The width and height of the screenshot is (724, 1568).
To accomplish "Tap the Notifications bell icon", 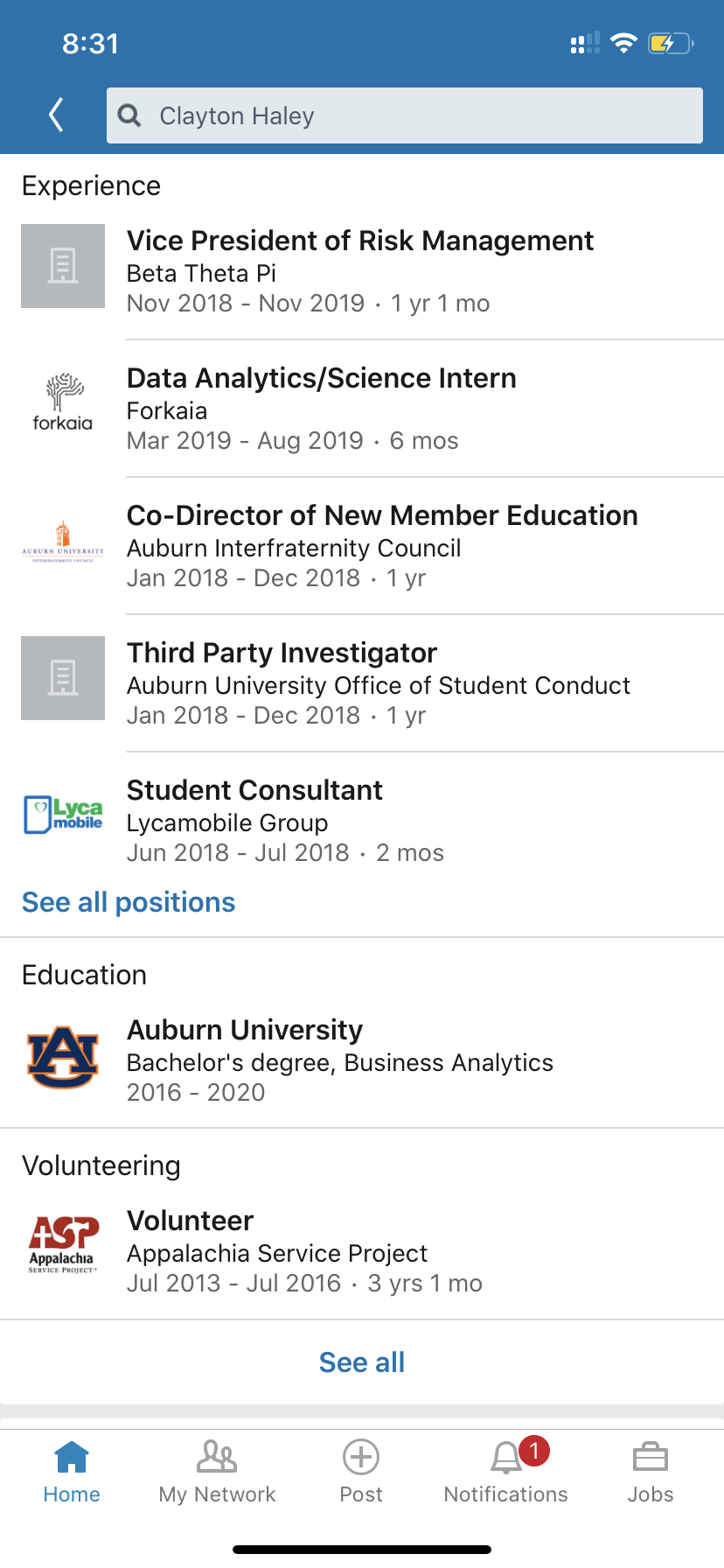I will pyautogui.click(x=506, y=1458).
